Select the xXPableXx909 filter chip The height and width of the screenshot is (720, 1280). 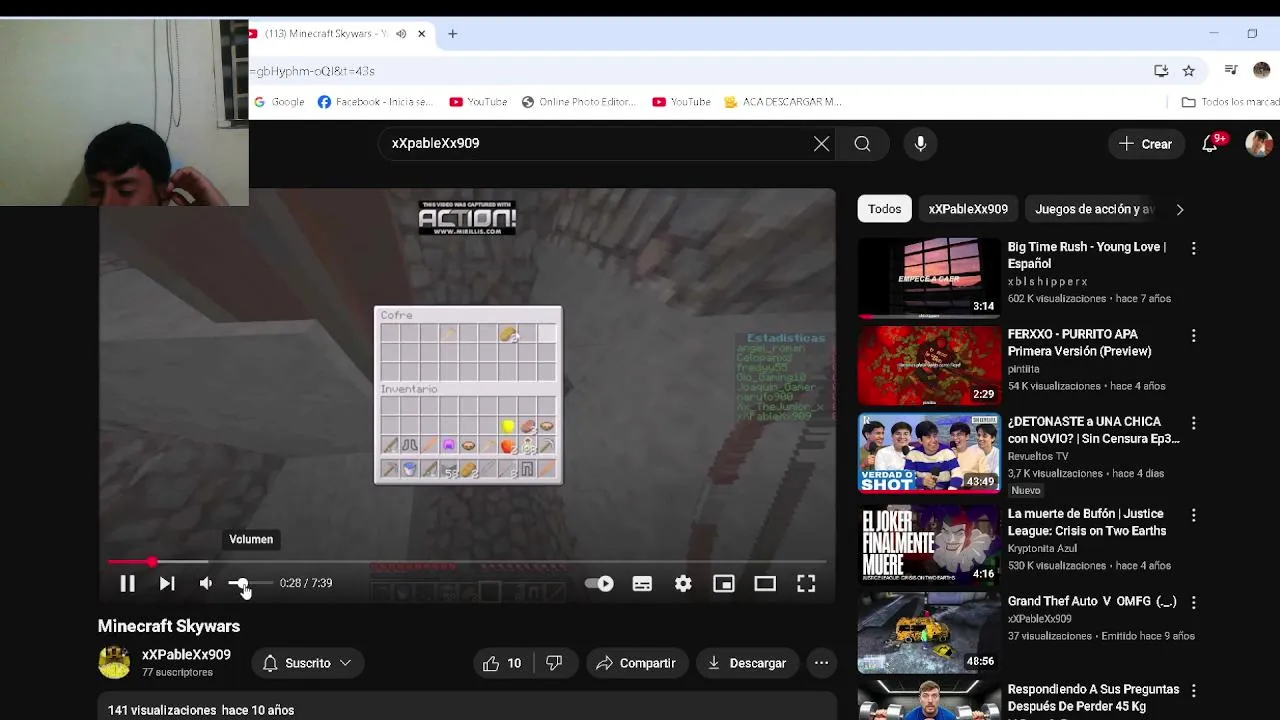point(968,209)
